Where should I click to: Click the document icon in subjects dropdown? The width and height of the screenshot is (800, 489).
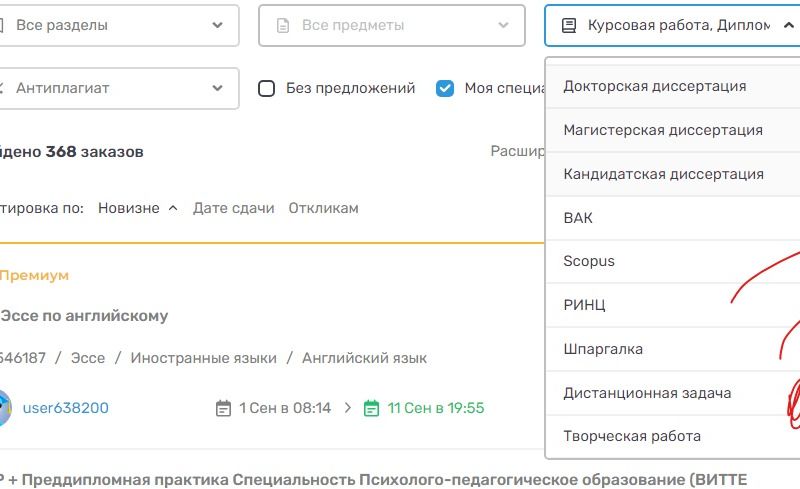click(283, 25)
